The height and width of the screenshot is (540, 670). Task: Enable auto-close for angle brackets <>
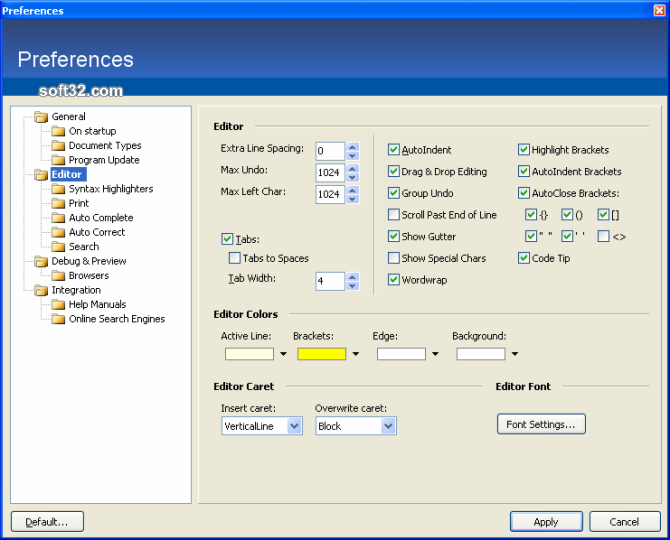pos(603,236)
